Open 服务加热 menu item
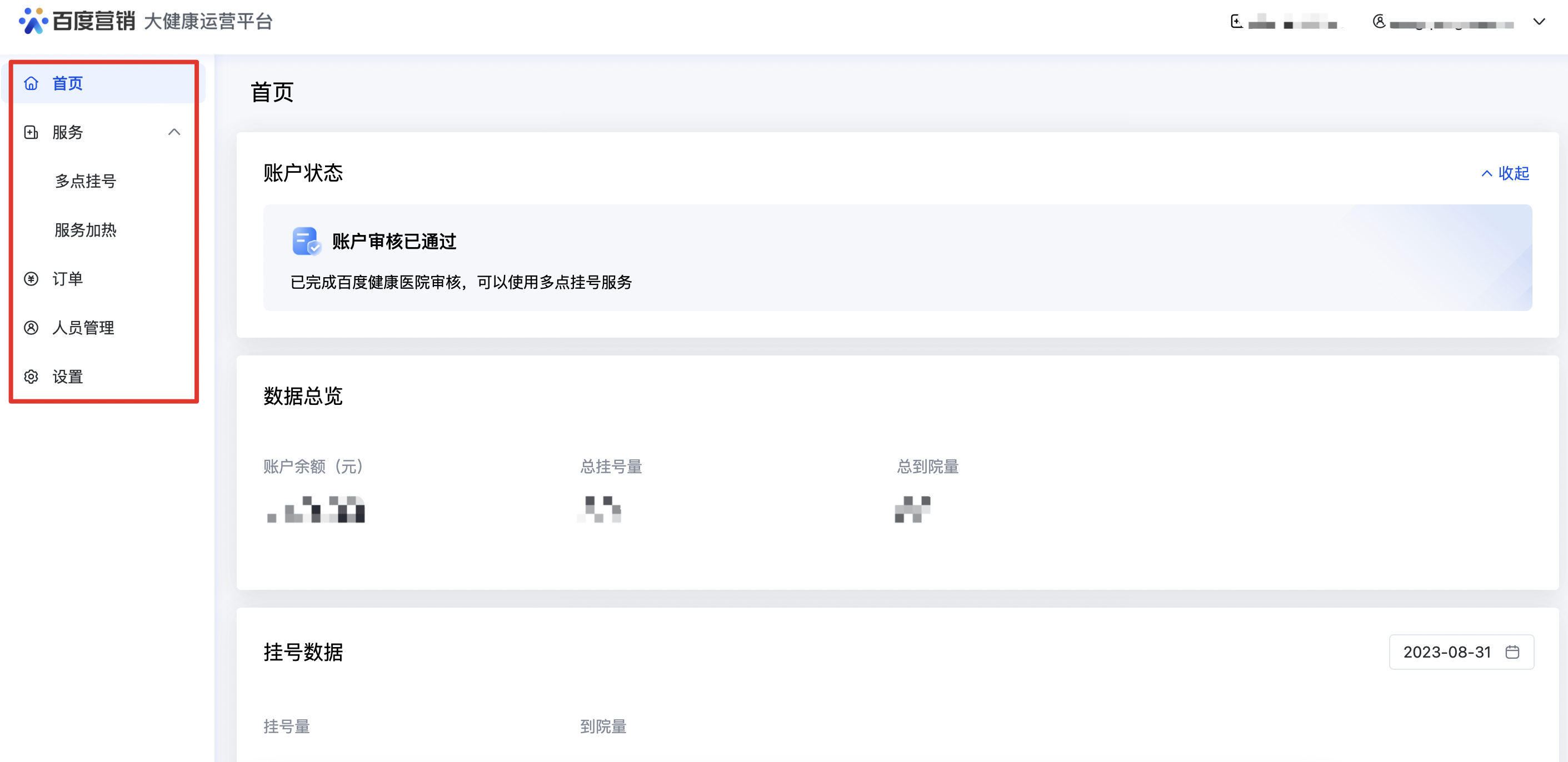Image resolution: width=1568 pixels, height=762 pixels. (86, 230)
